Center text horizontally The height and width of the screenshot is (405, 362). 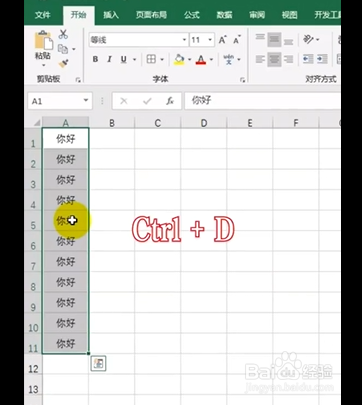[274, 59]
